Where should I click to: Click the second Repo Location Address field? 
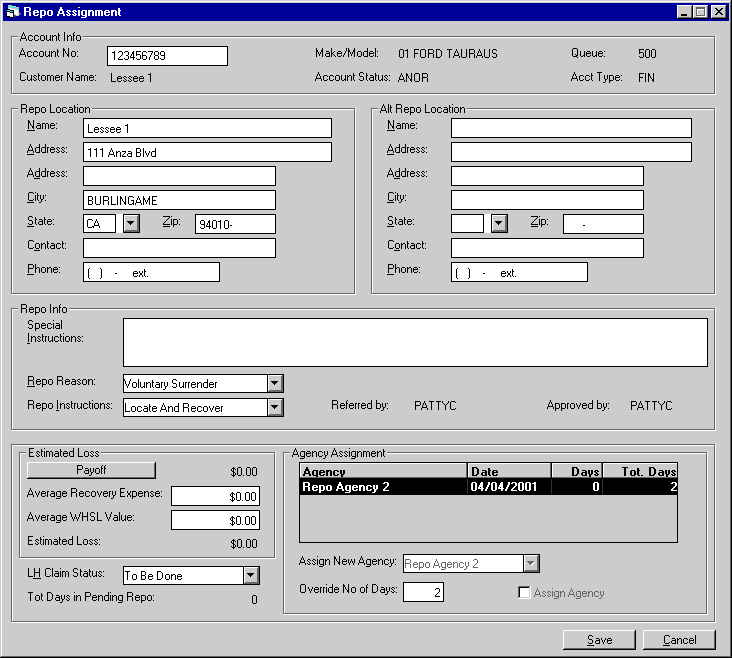[x=179, y=176]
